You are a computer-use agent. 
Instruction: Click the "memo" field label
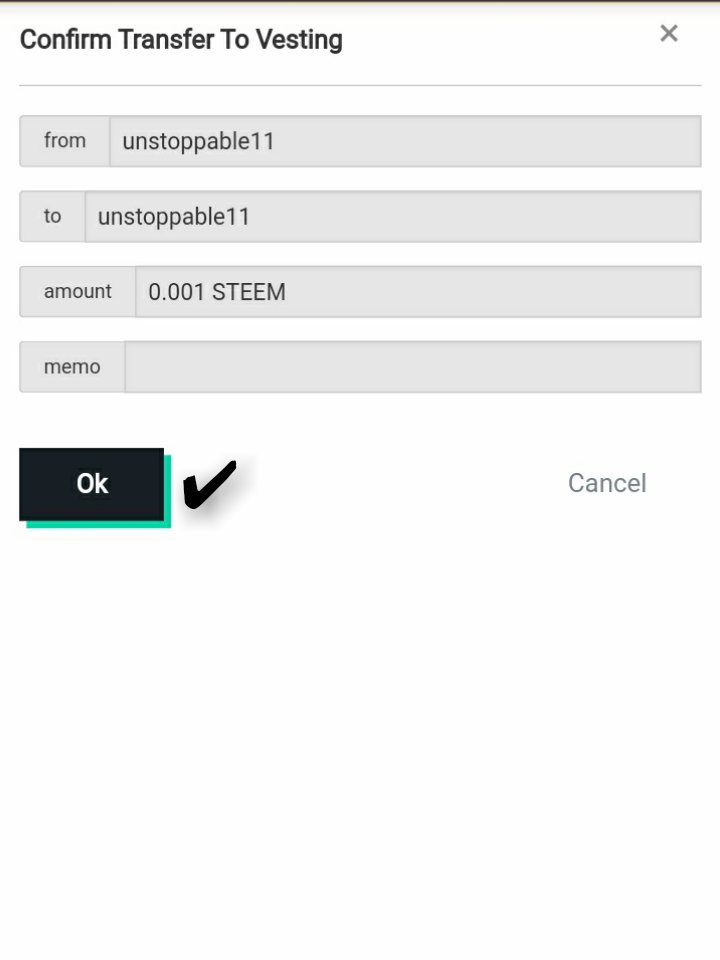[x=72, y=367]
